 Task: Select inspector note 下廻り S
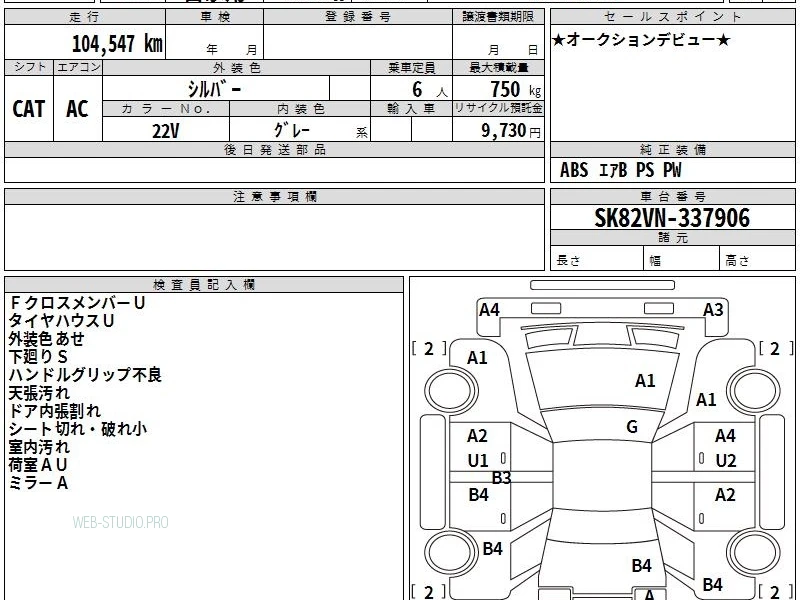38,357
